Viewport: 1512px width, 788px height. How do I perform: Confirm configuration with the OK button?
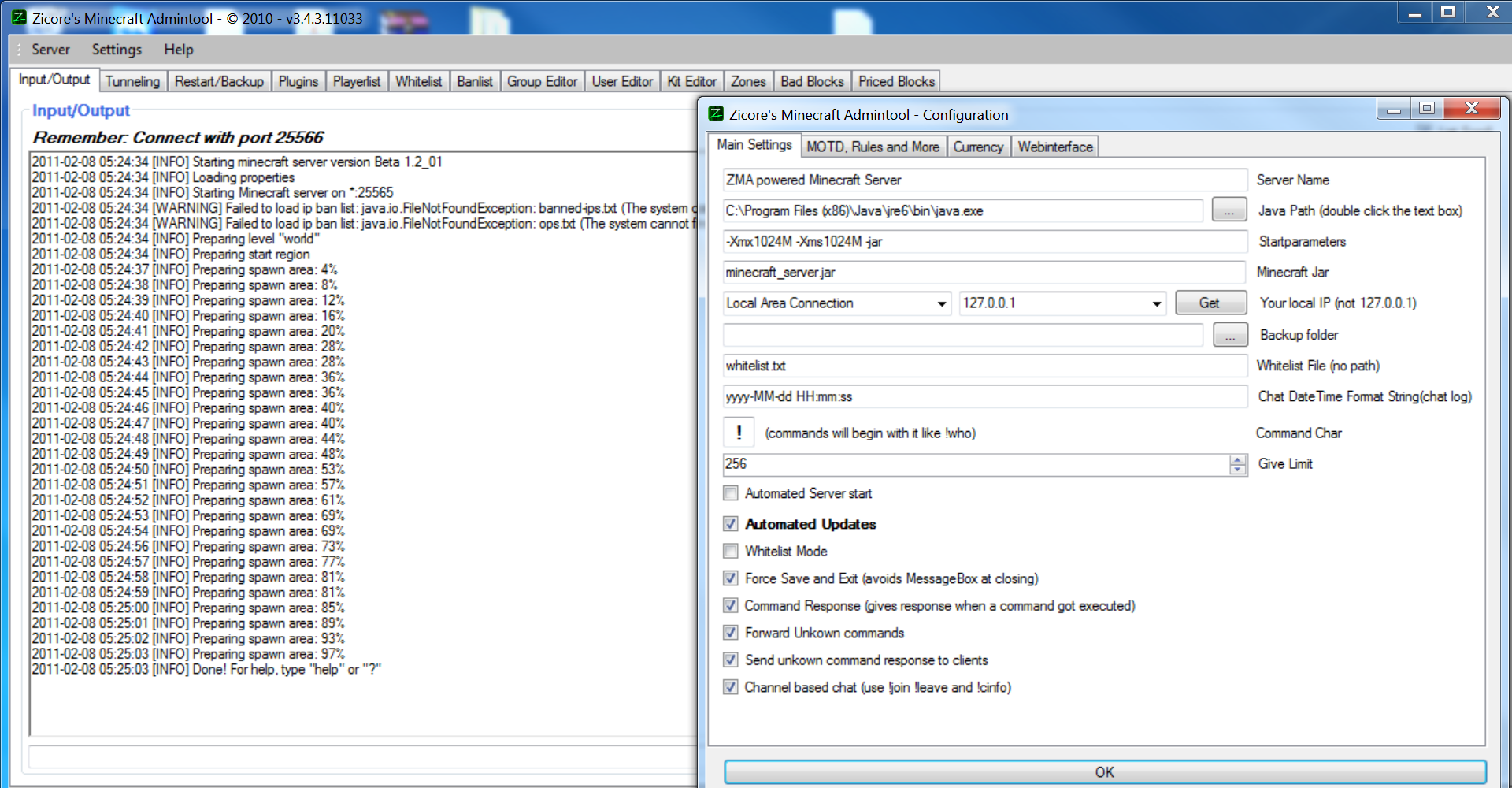[1105, 772]
